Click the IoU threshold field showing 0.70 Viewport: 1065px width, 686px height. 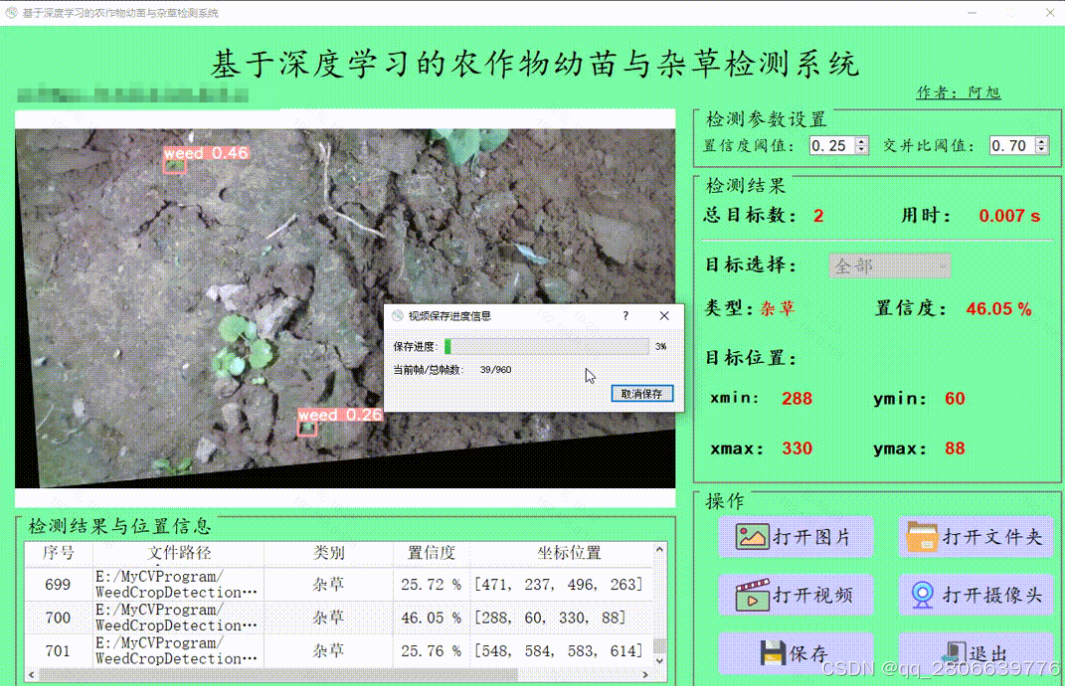click(x=1012, y=145)
